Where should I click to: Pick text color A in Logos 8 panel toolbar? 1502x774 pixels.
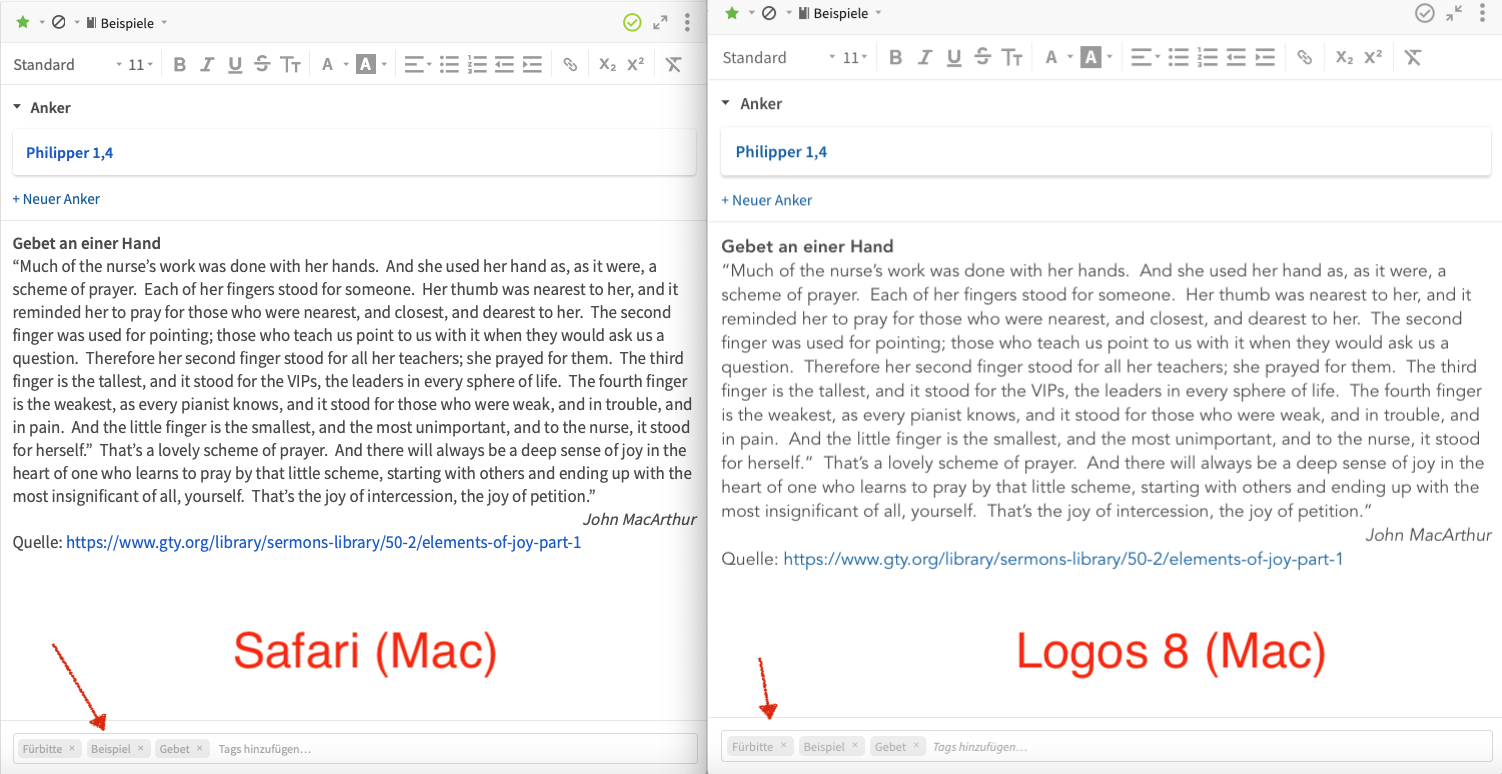[x=1051, y=57]
